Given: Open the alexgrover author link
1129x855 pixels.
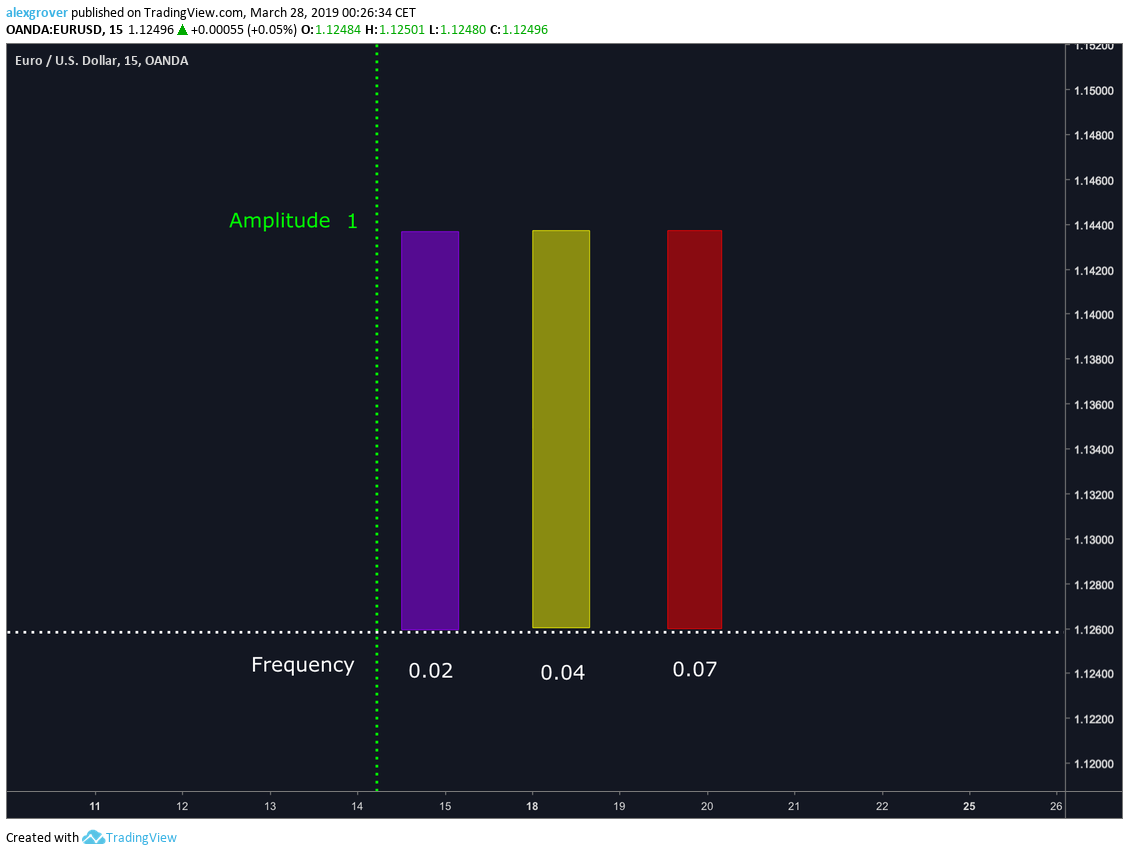Looking at the screenshot, I should click(37, 12).
